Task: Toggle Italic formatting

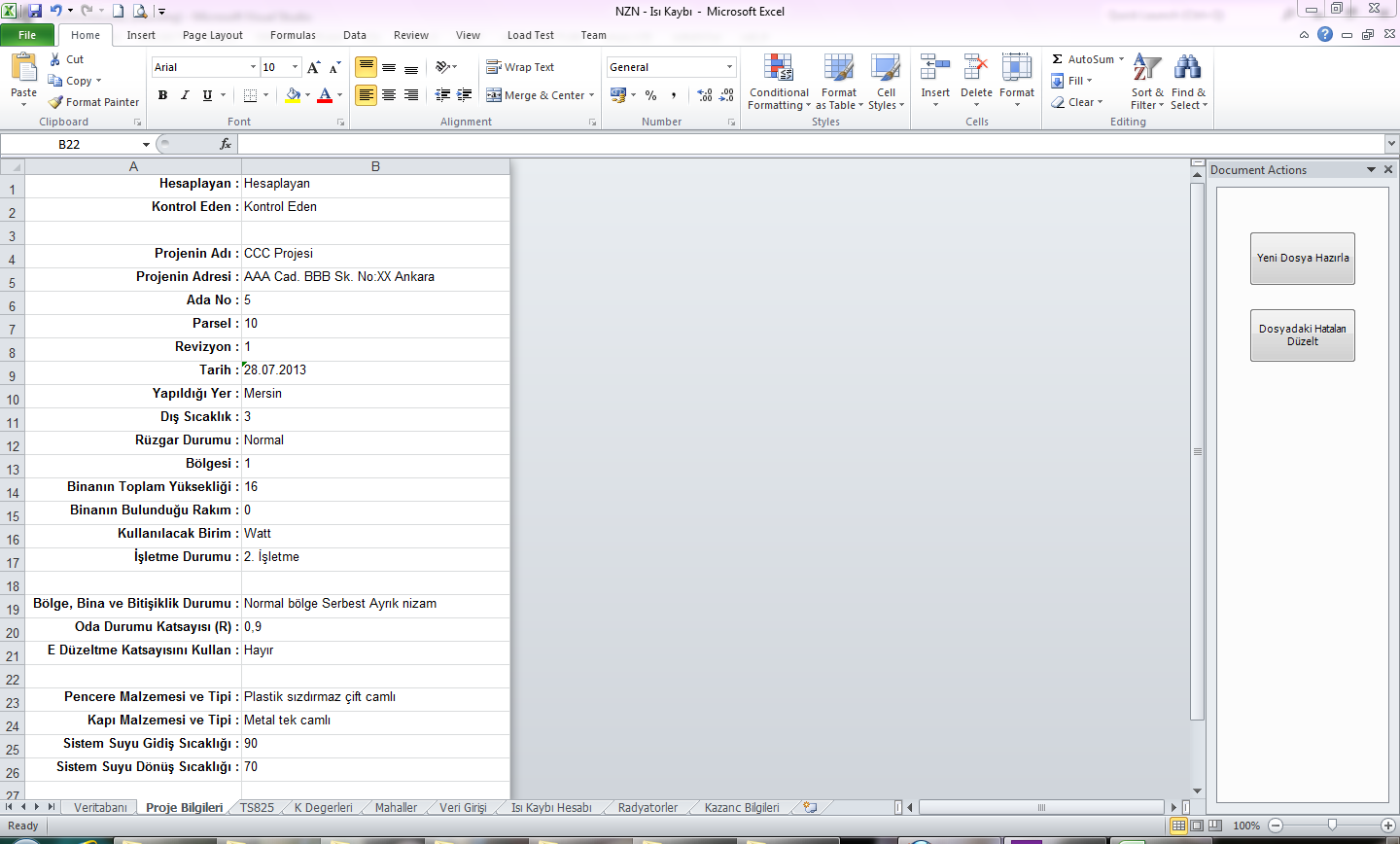Action: click(185, 95)
